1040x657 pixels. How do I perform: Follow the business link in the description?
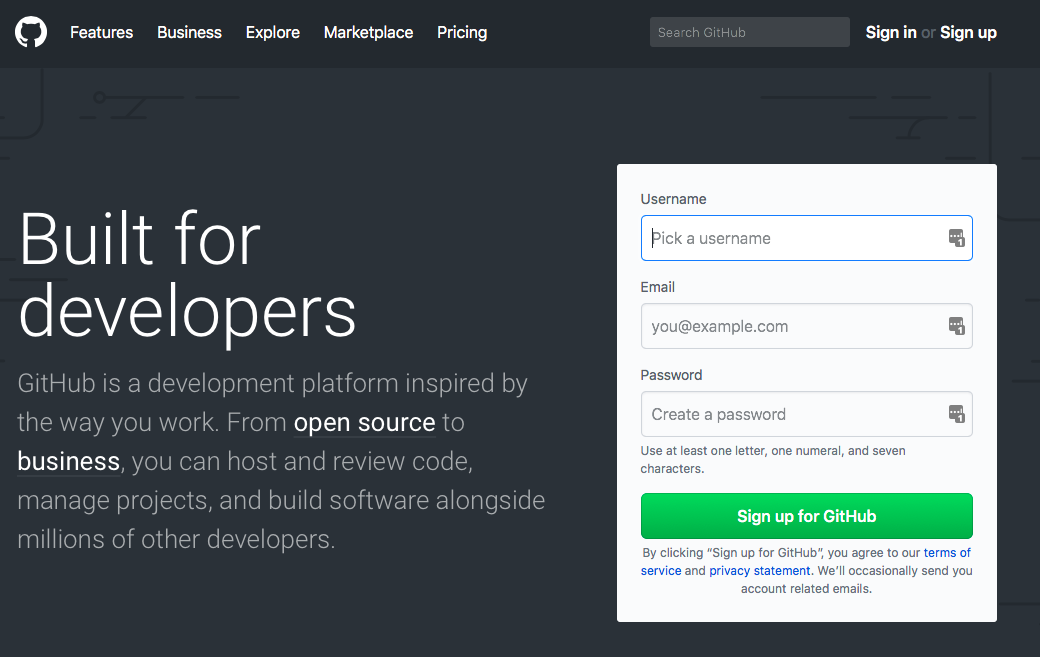pyautogui.click(x=68, y=461)
